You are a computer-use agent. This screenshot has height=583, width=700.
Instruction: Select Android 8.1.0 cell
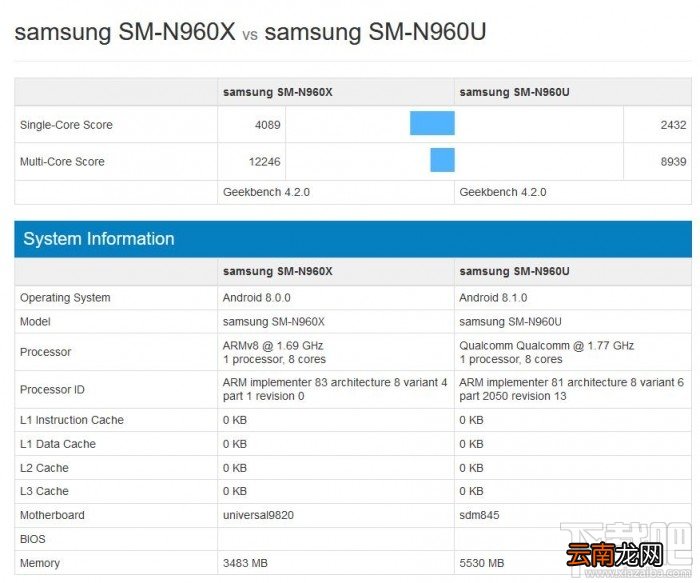click(493, 298)
